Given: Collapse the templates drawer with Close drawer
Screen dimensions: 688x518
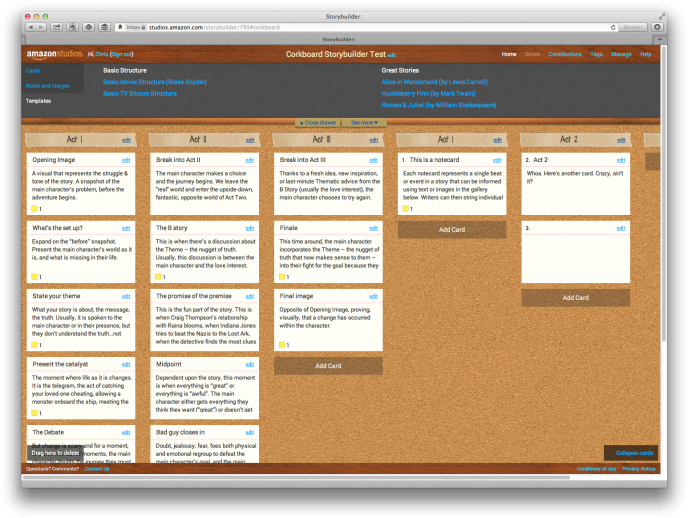Looking at the screenshot, I should tap(318, 123).
